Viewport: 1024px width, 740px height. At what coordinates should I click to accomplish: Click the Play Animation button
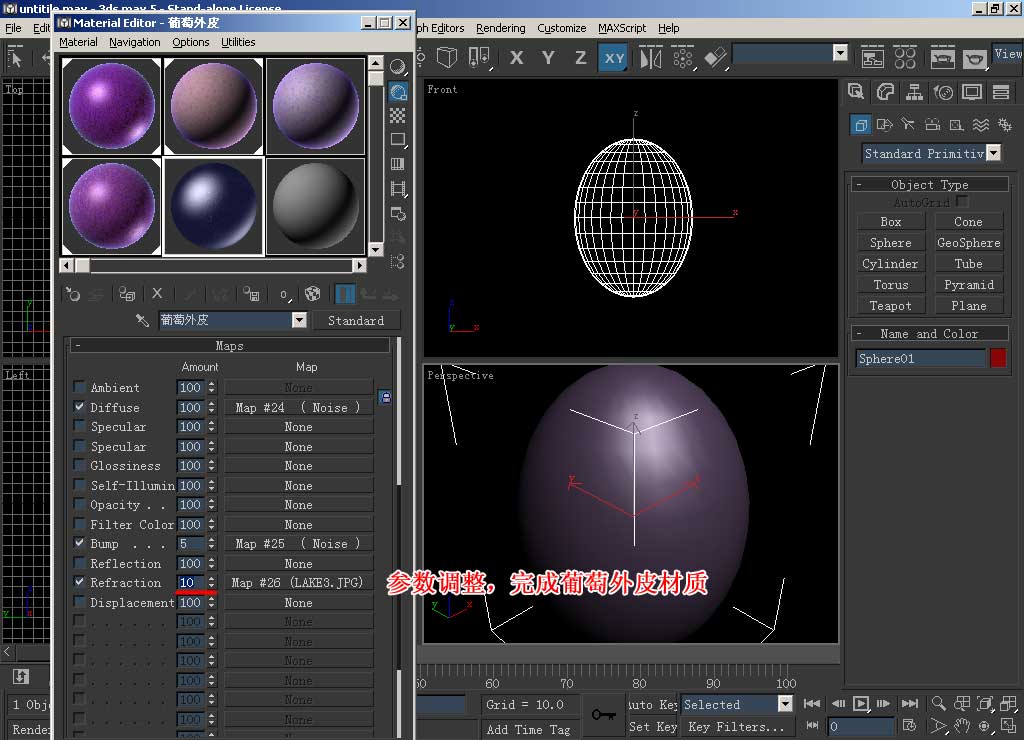click(x=861, y=703)
